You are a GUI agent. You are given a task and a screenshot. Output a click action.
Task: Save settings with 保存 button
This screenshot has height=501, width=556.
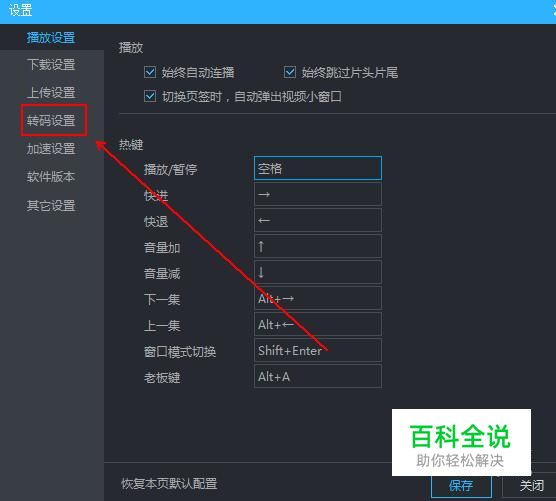point(461,486)
